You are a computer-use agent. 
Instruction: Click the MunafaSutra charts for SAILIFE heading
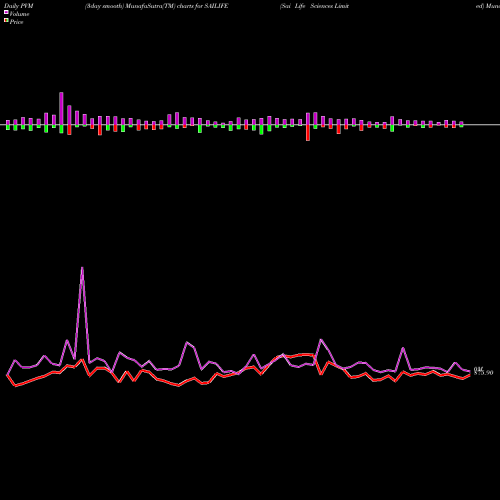[x=156, y=6]
